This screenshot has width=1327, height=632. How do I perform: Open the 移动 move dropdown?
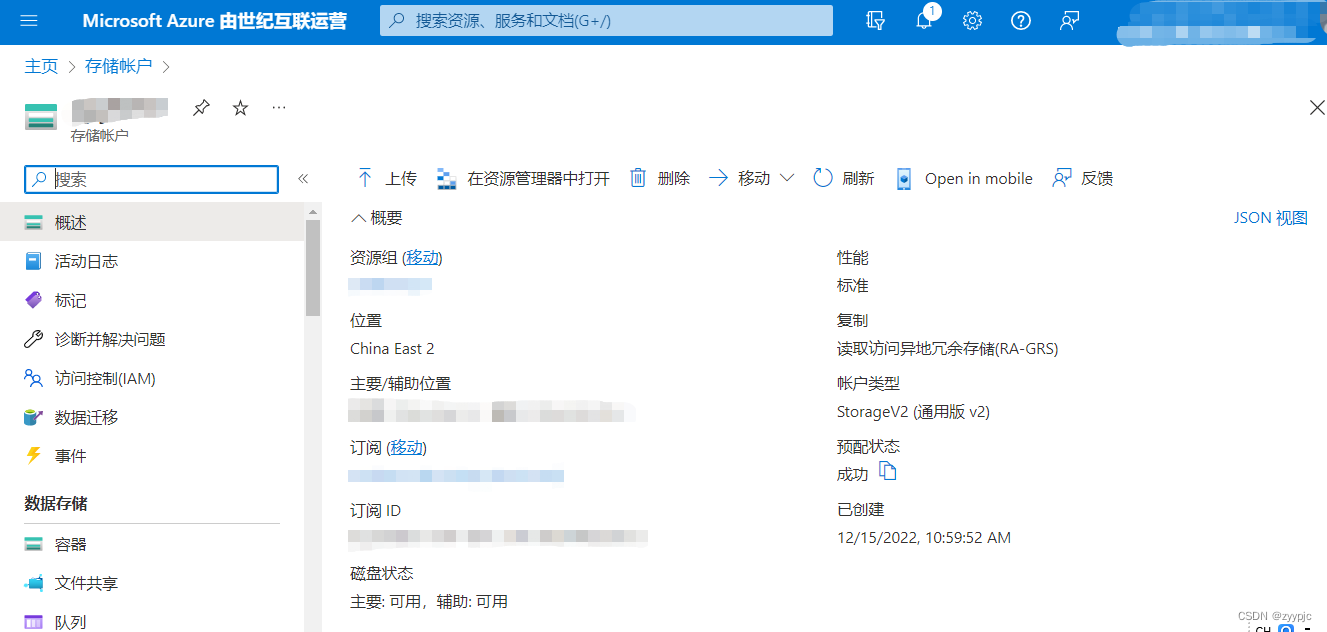point(751,179)
